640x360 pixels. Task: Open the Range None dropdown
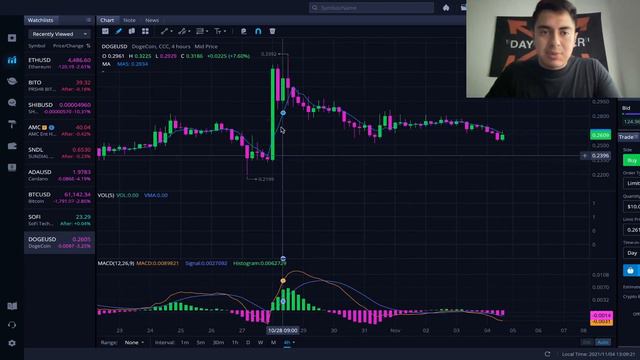(x=134, y=342)
